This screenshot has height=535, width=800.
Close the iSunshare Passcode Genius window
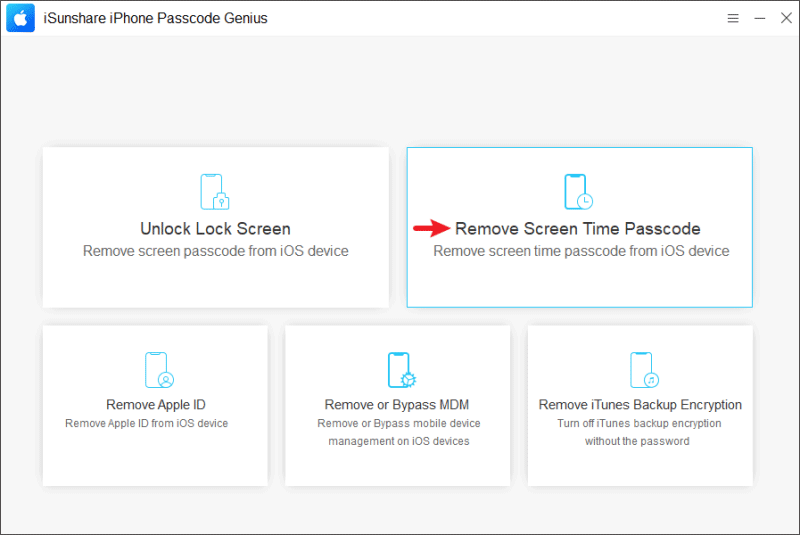(786, 18)
